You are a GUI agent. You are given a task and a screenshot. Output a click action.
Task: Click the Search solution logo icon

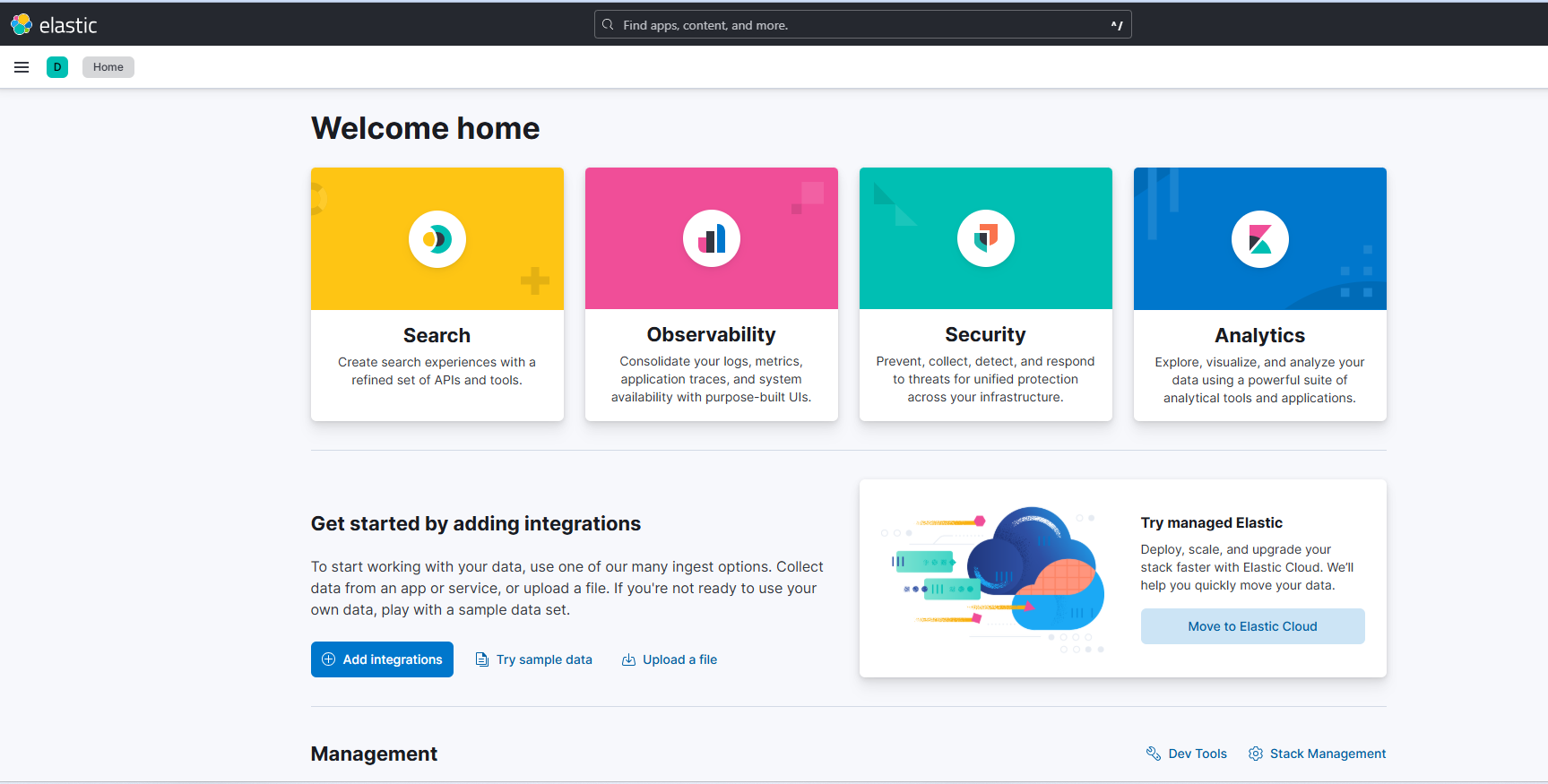point(437,239)
